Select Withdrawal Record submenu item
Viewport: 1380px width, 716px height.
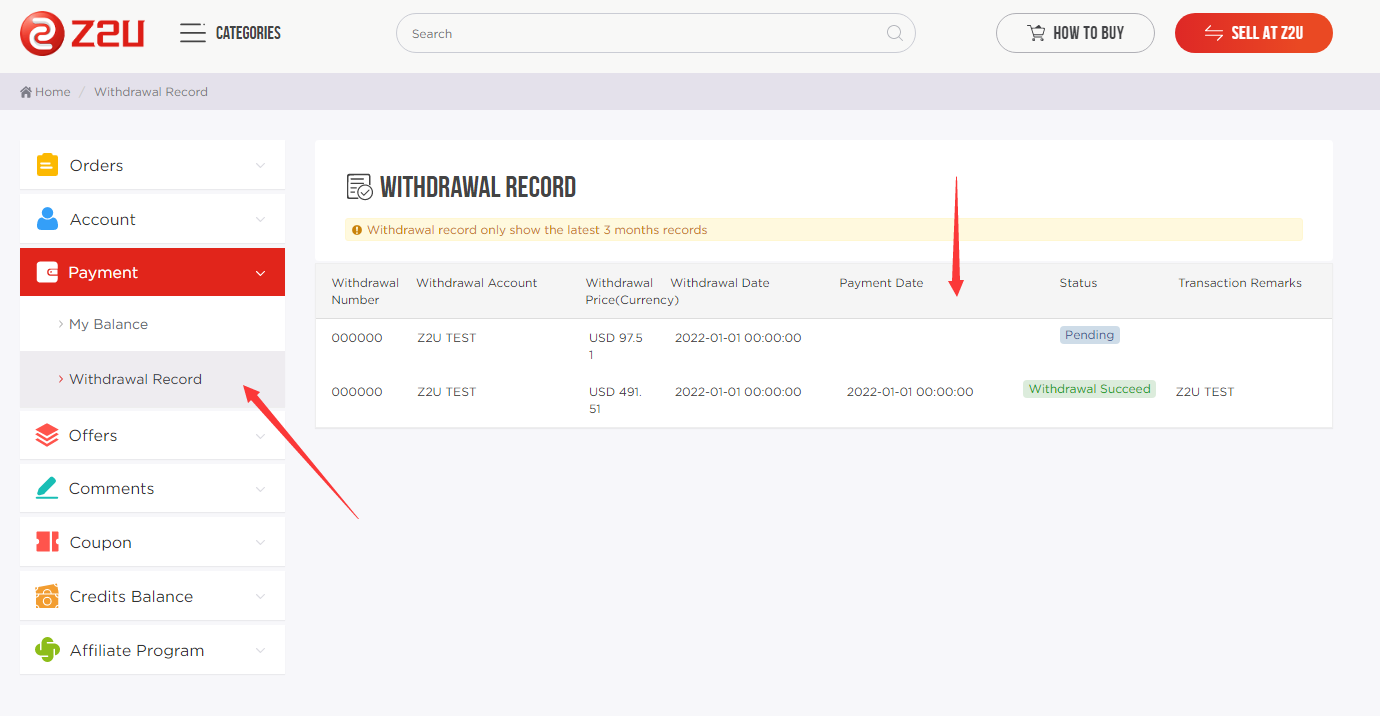click(152, 379)
